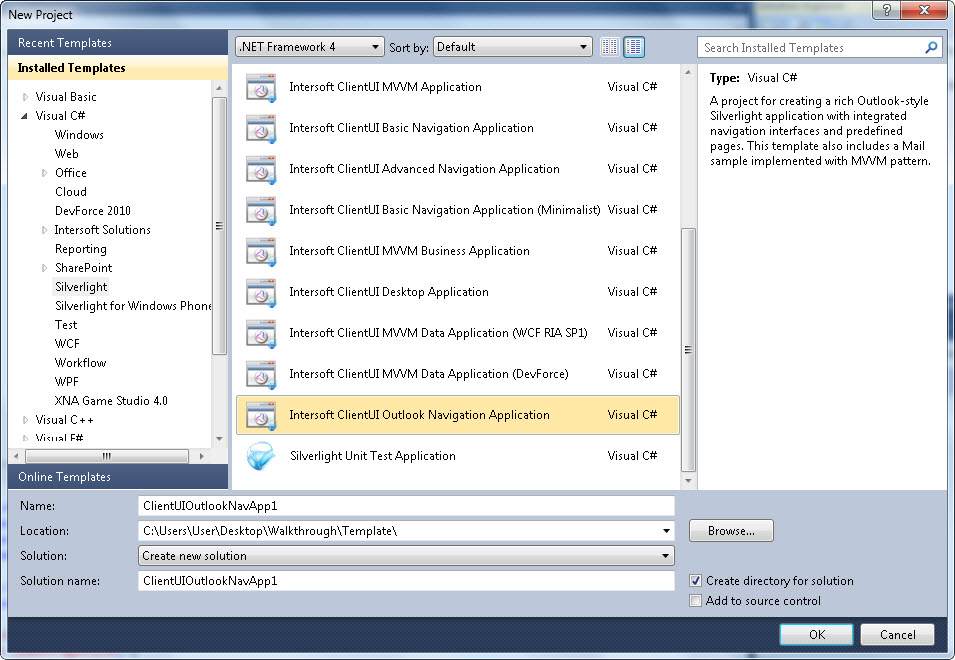Select the DevForce 2010 category

93,211
